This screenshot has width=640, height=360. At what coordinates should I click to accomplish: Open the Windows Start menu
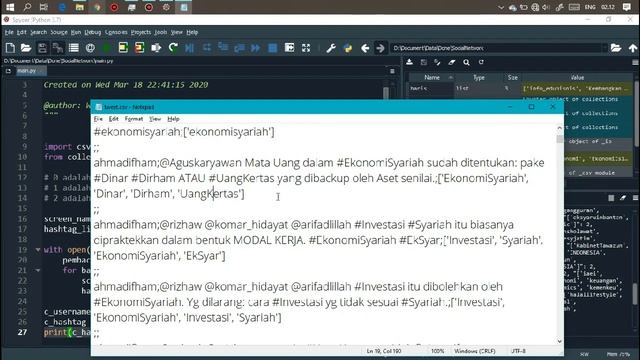coord(10,7)
